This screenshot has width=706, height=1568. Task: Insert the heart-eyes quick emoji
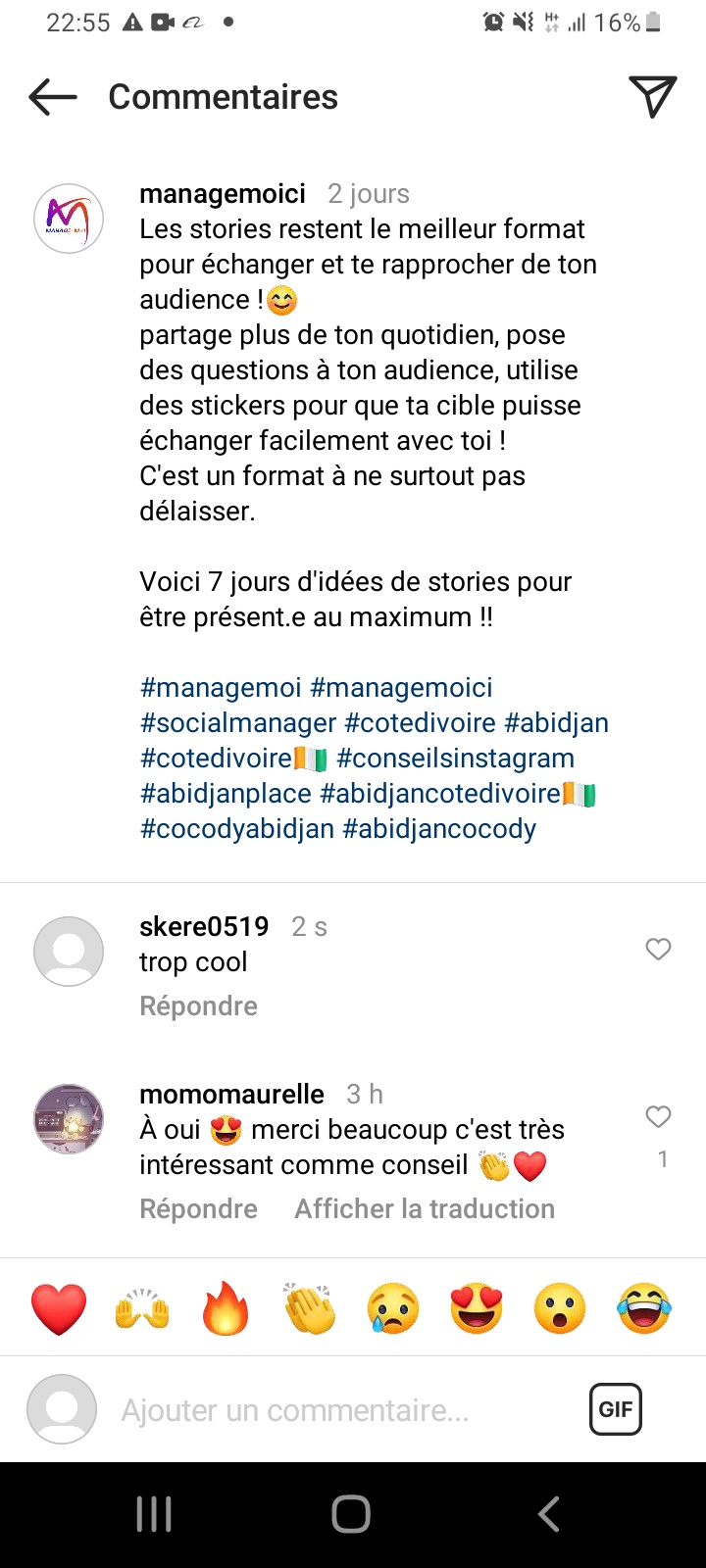coord(477,1308)
